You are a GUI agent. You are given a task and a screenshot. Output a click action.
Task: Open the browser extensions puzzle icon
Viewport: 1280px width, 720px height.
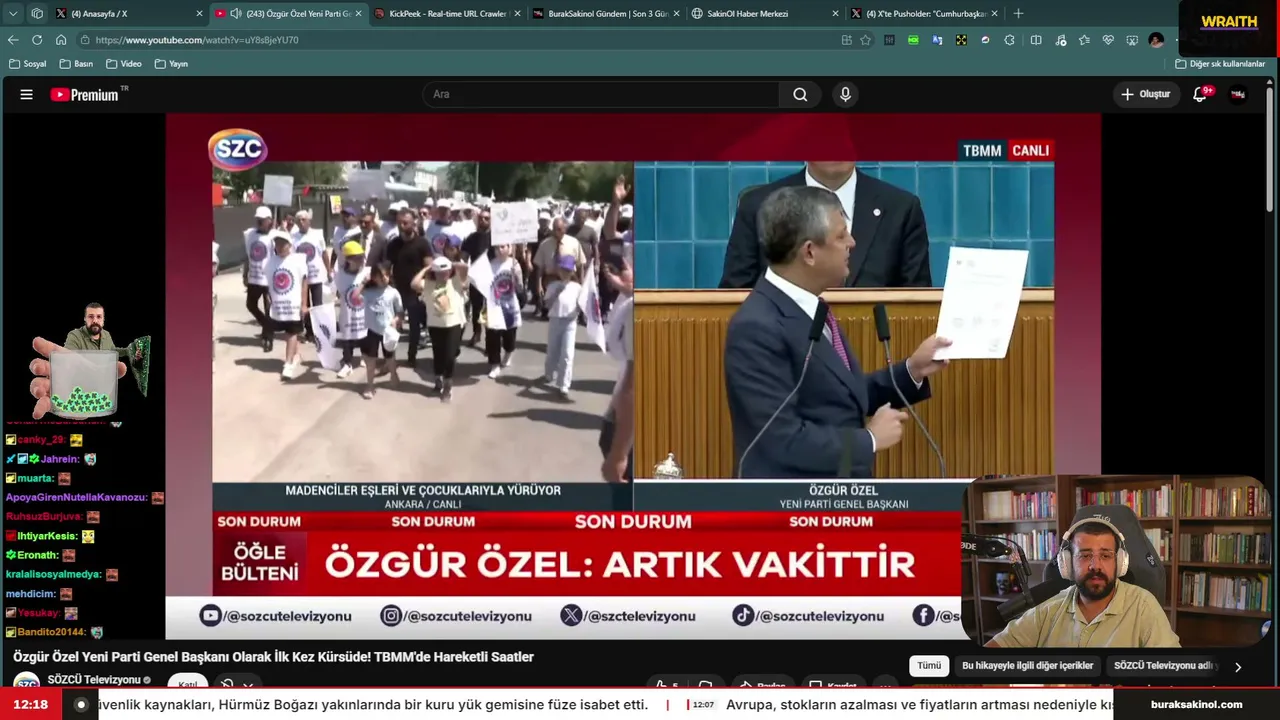tap(1009, 40)
